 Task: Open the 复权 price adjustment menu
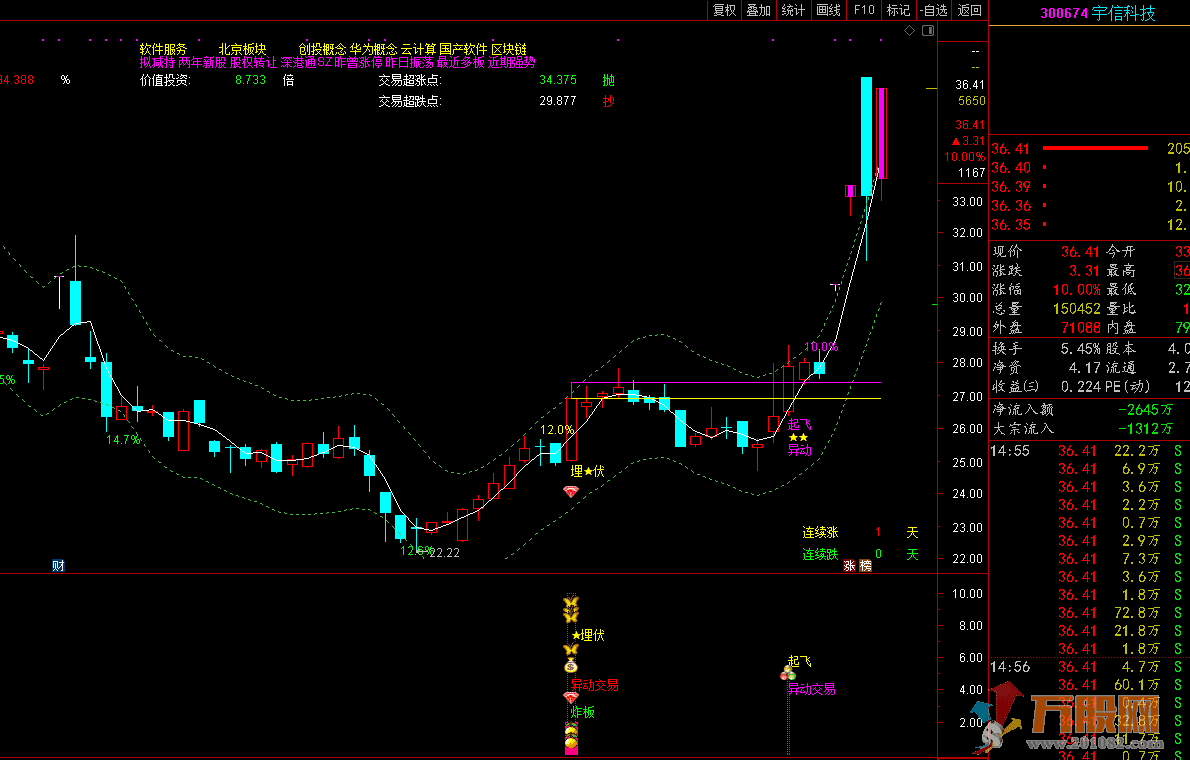point(724,10)
